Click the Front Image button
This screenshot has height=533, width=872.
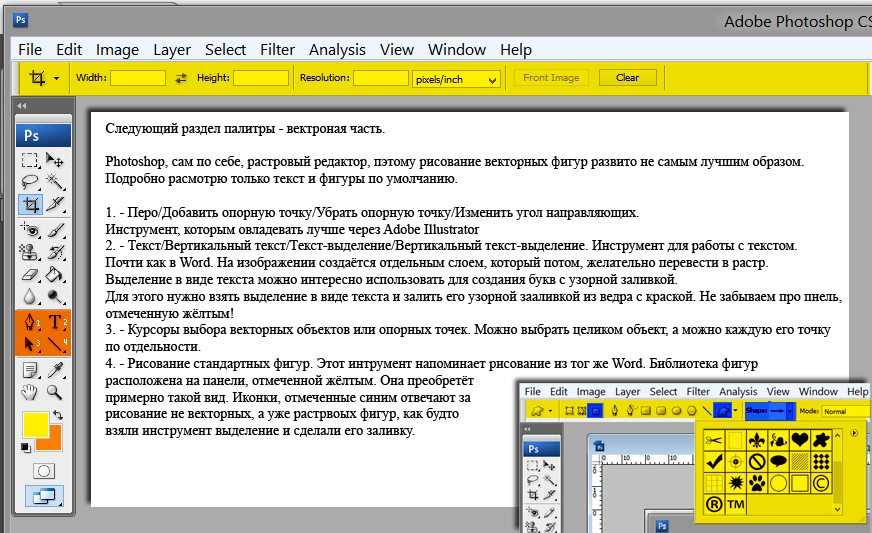click(551, 78)
